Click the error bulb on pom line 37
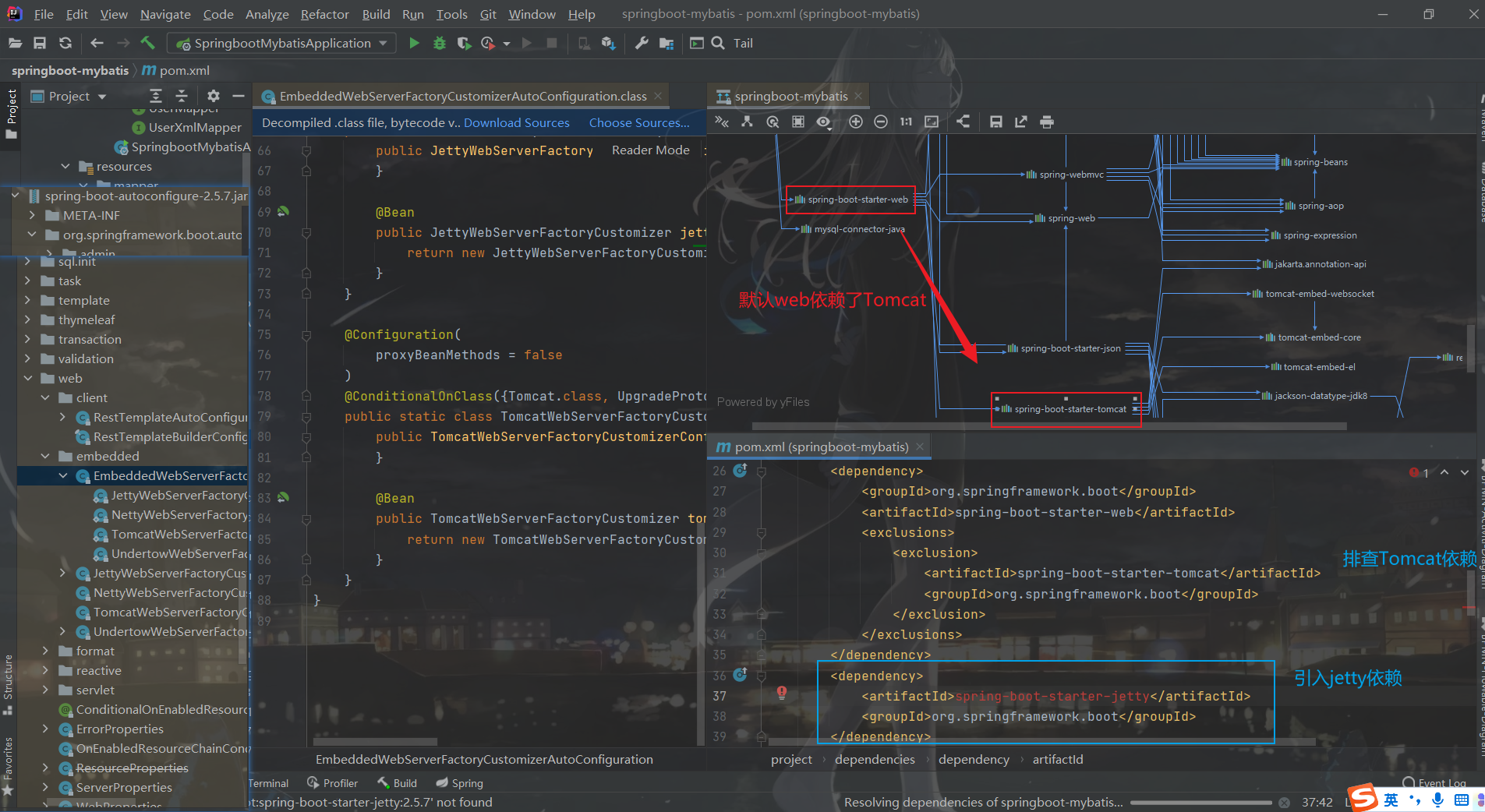 tap(782, 693)
